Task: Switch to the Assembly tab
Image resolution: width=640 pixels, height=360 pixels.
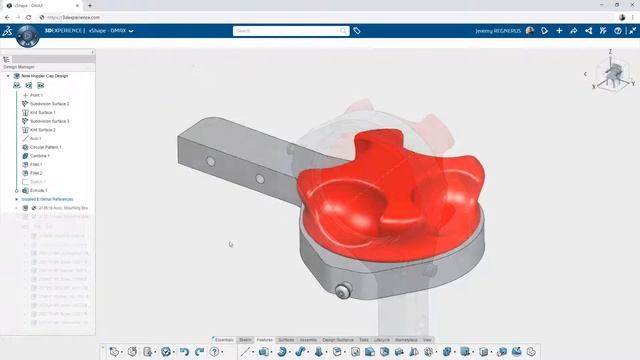Action: pos(308,340)
